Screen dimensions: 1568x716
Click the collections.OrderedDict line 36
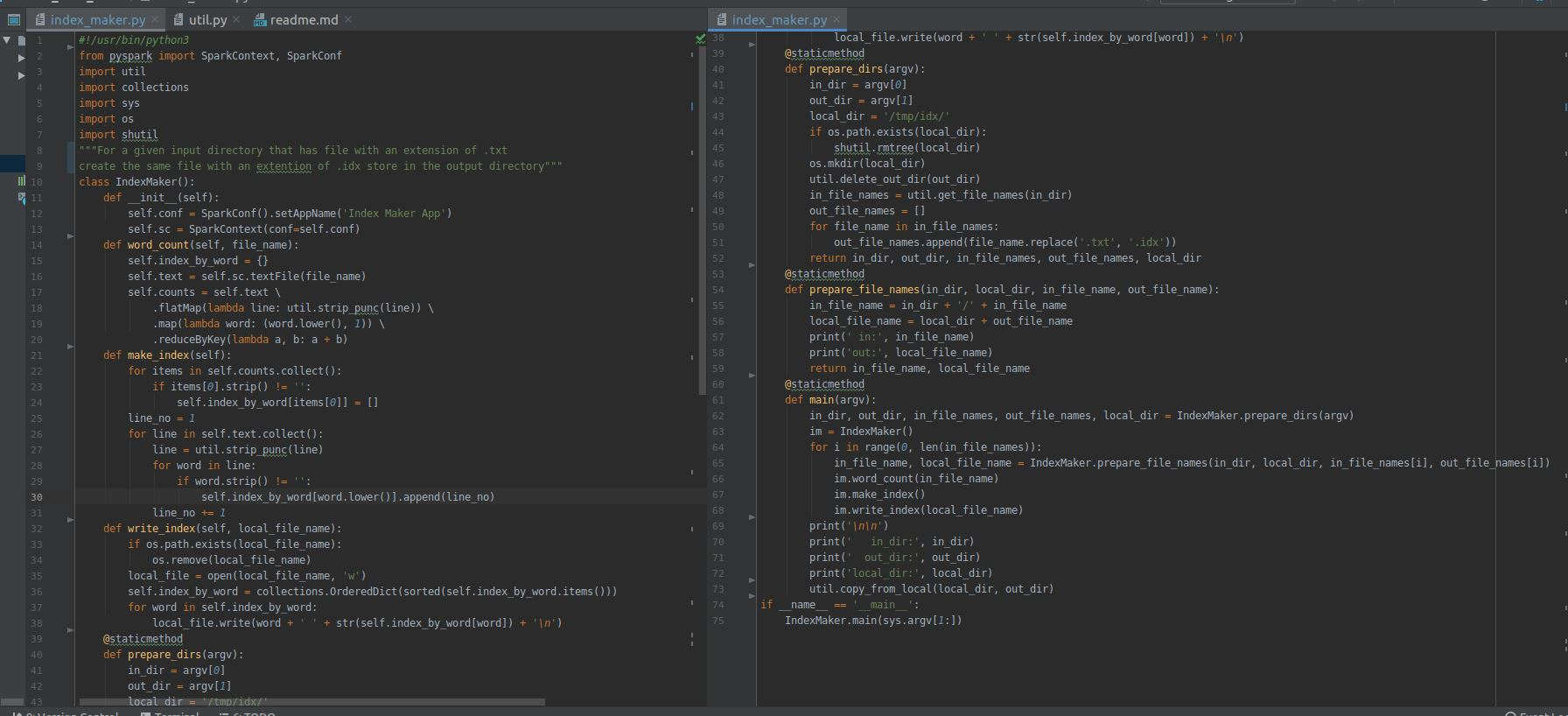tap(372, 592)
